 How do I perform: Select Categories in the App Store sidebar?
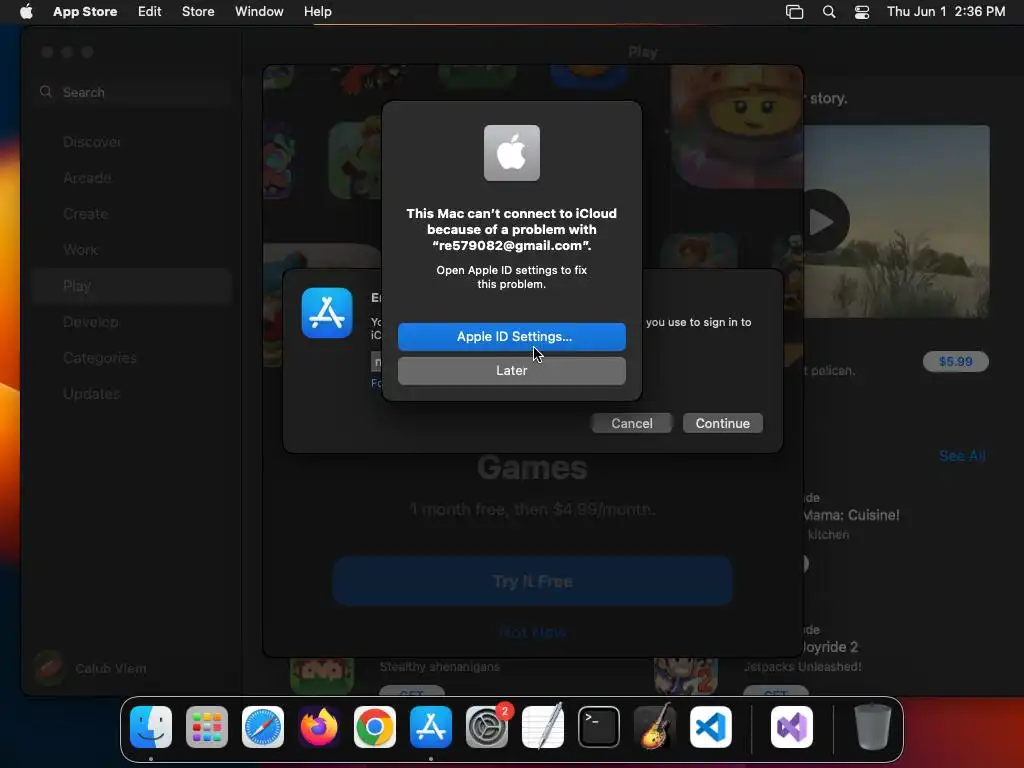132,358
